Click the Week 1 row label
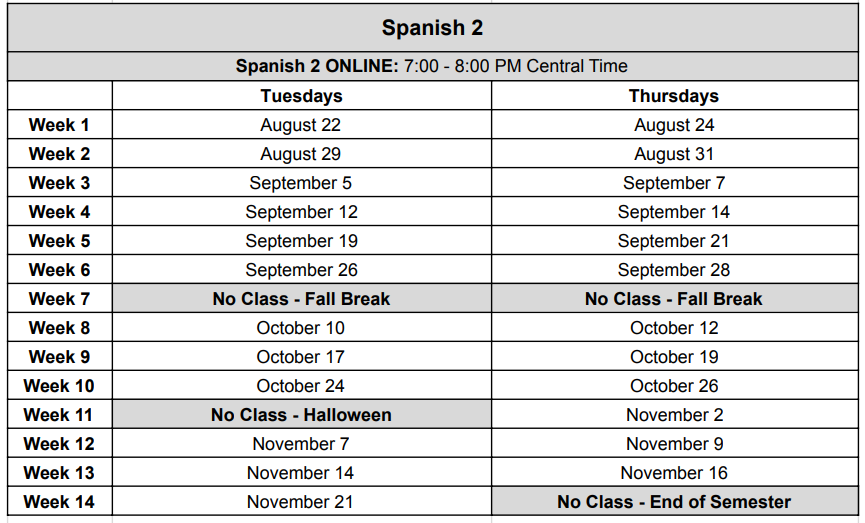This screenshot has width=865, height=523. click(60, 125)
